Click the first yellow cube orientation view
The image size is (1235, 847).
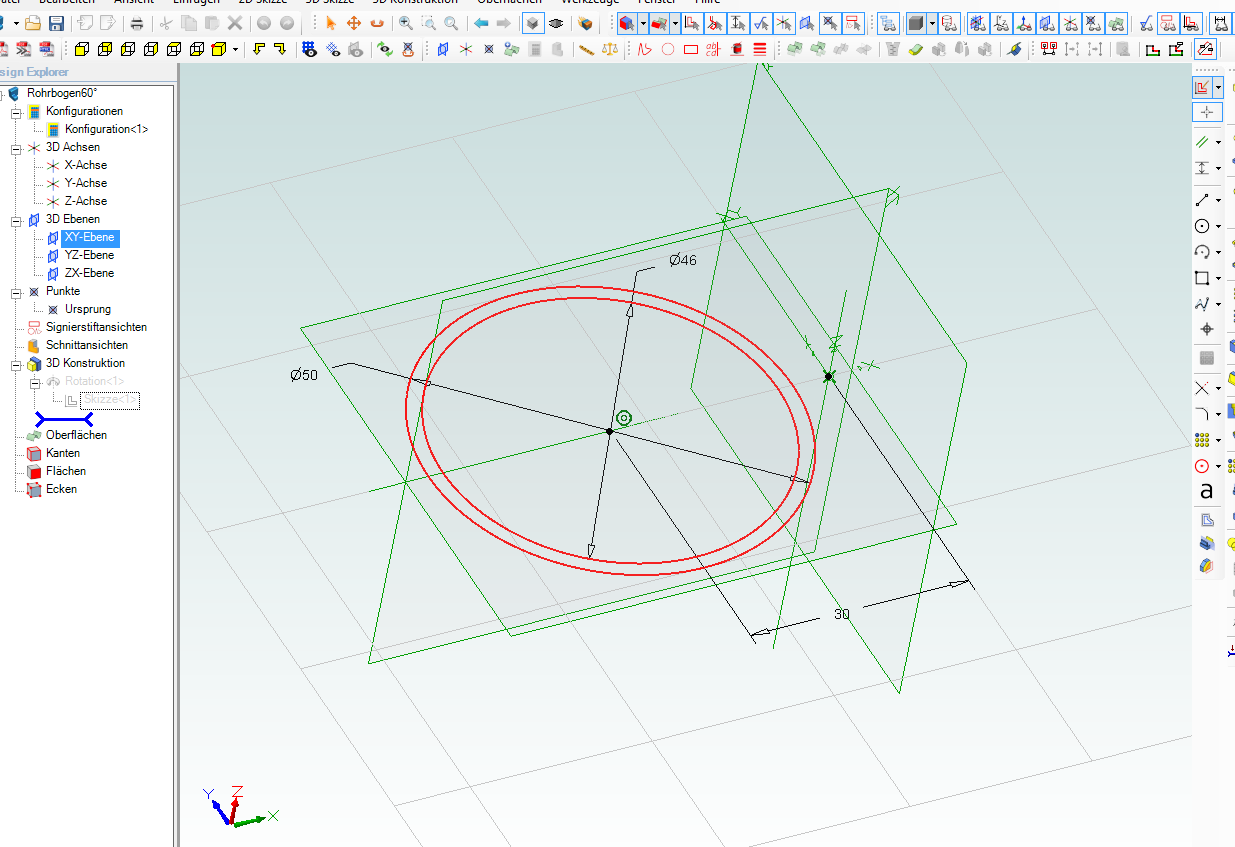(81, 49)
